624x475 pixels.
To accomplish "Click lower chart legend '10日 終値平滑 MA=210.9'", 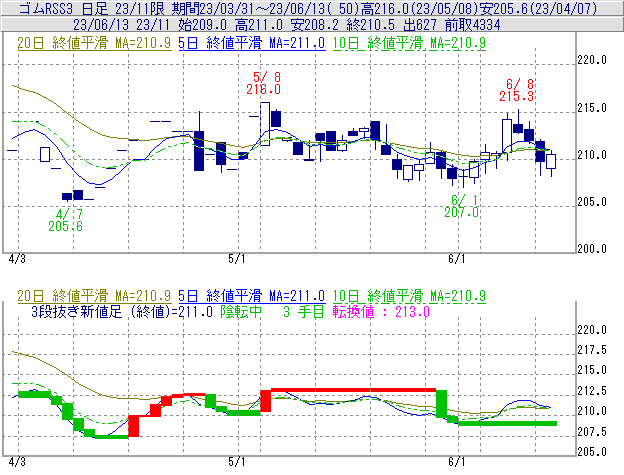I will (x=409, y=296).
